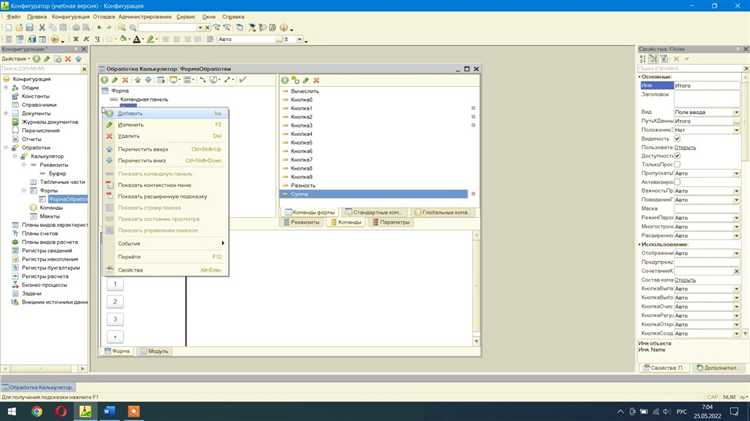This screenshot has height=421, width=750.
Task: Click the Windows Start button
Action: (x=11, y=411)
